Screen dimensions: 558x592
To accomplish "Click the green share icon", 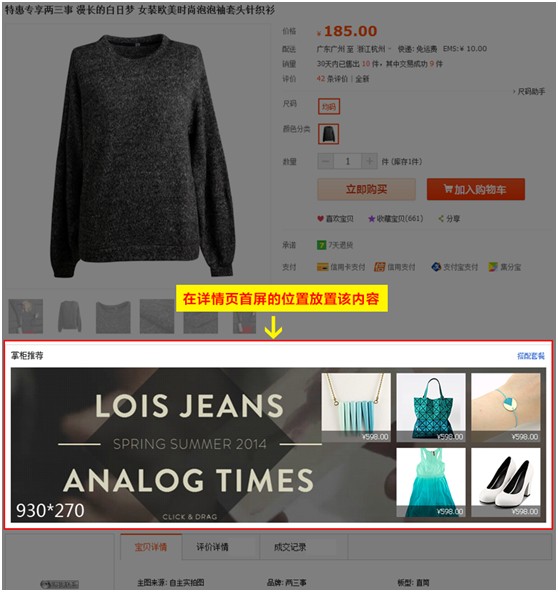I will point(441,219).
